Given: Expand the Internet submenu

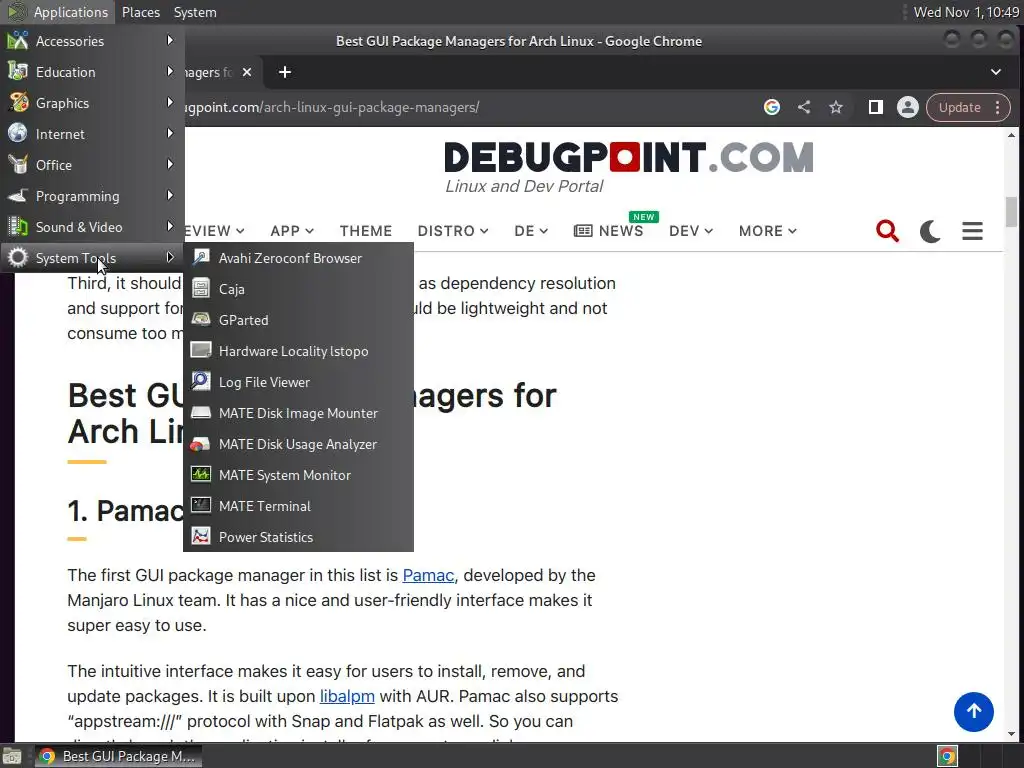Looking at the screenshot, I should tap(92, 134).
